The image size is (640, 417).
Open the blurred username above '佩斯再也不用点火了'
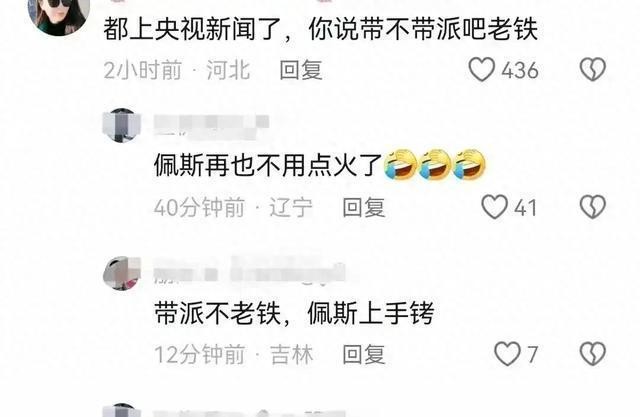[x=211, y=125]
